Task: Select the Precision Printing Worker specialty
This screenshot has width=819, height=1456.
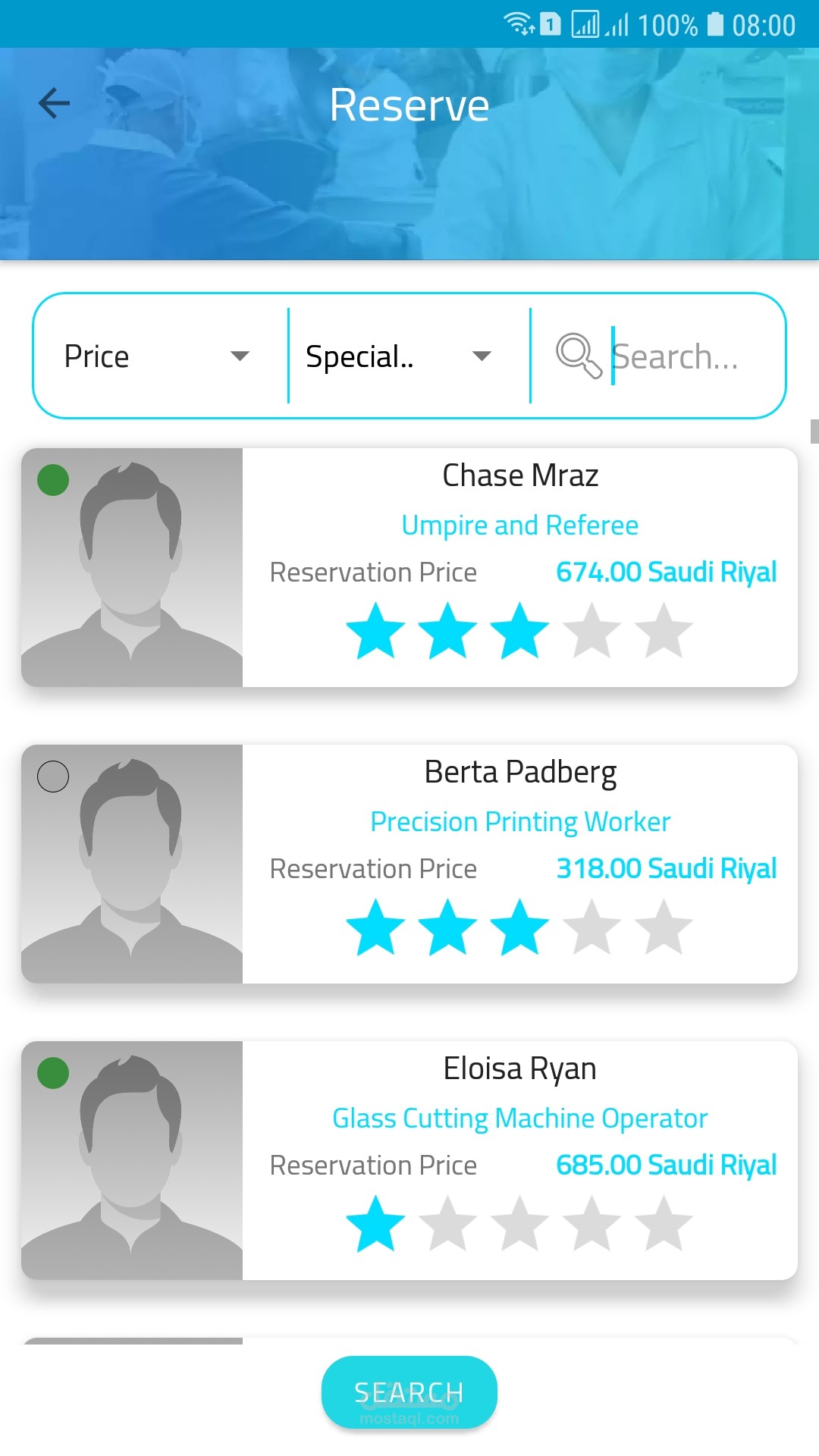Action: (x=520, y=821)
